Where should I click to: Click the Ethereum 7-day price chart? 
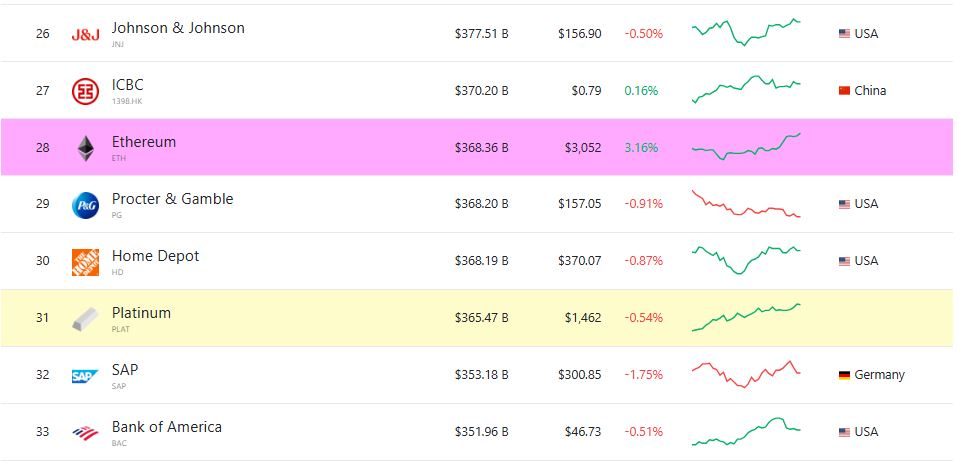point(746,147)
